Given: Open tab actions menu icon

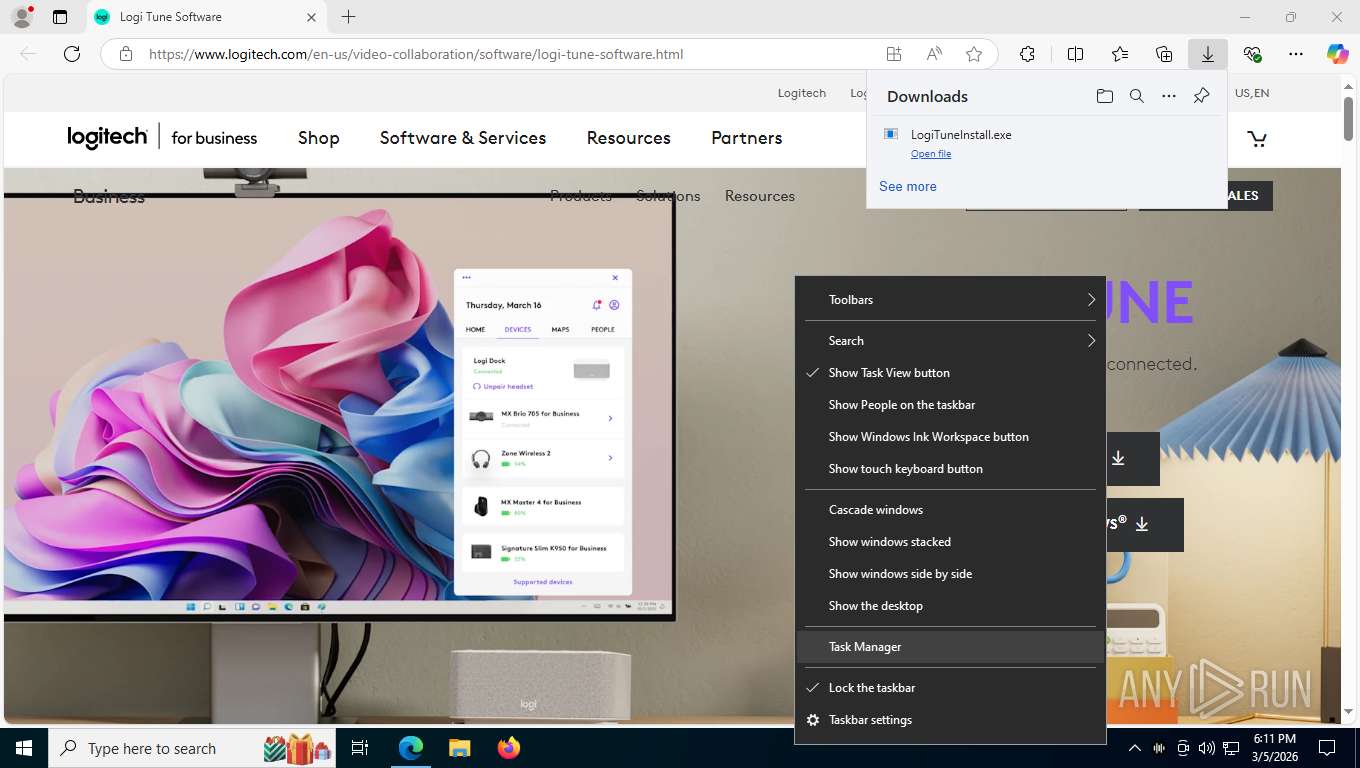Looking at the screenshot, I should (x=60, y=17).
